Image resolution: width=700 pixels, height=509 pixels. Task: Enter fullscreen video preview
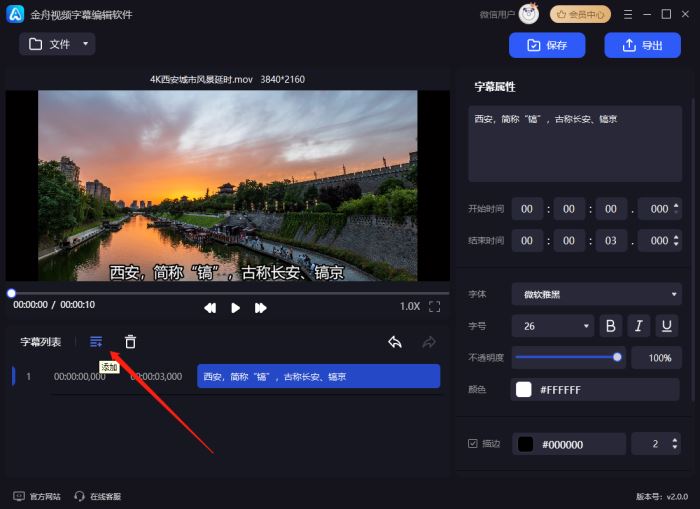[434, 306]
